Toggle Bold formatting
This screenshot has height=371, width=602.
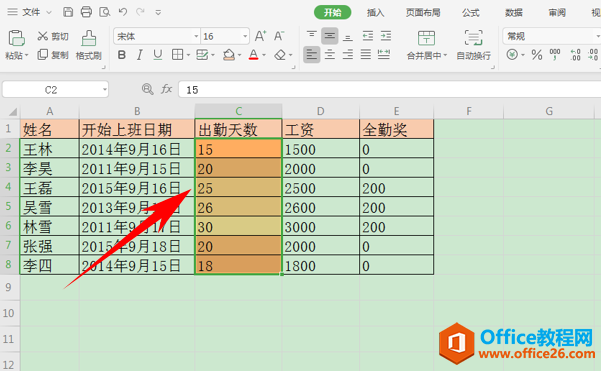(122, 55)
